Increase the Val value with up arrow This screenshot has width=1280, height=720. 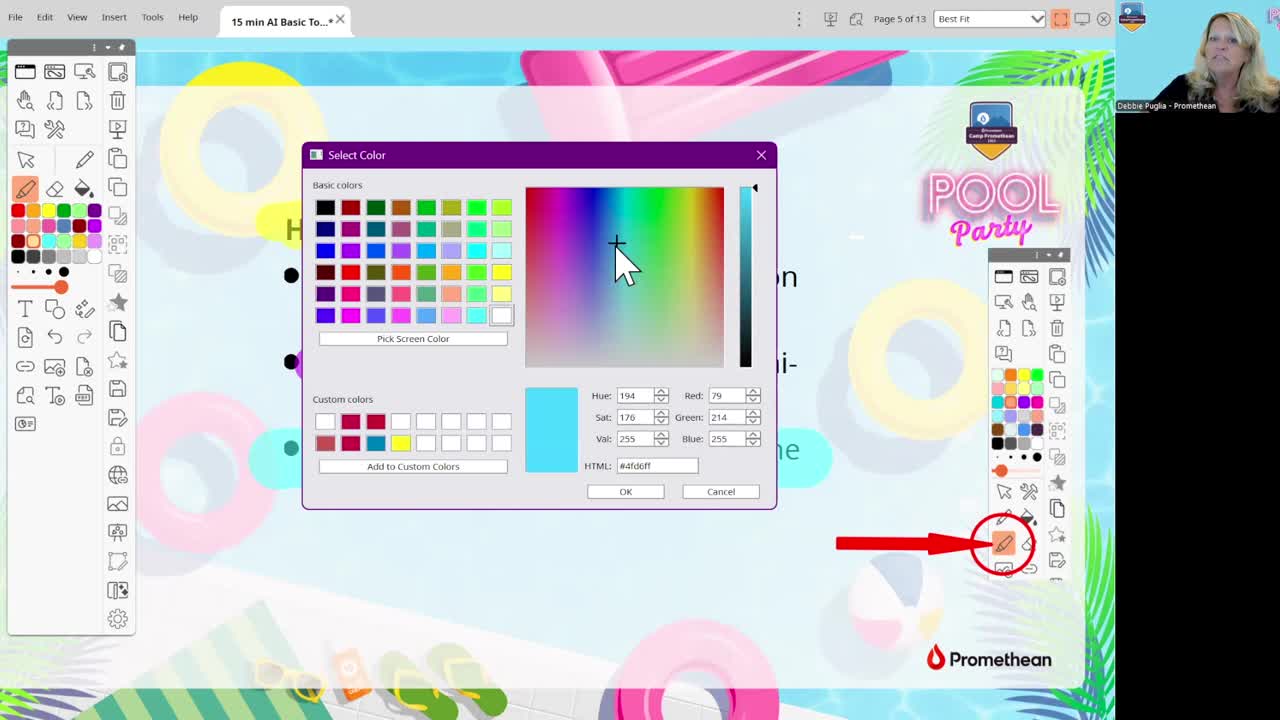[x=661, y=435]
